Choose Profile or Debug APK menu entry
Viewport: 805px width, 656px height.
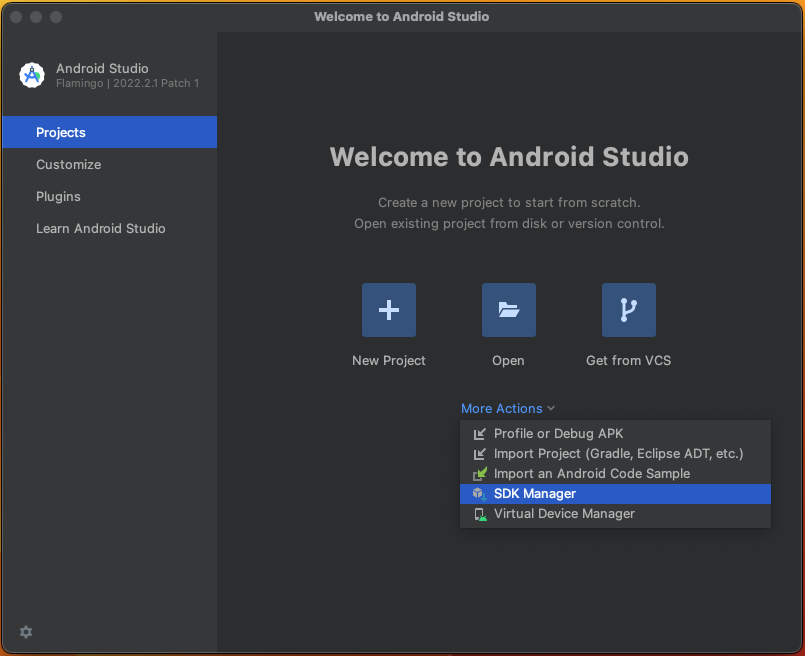[x=615, y=434]
